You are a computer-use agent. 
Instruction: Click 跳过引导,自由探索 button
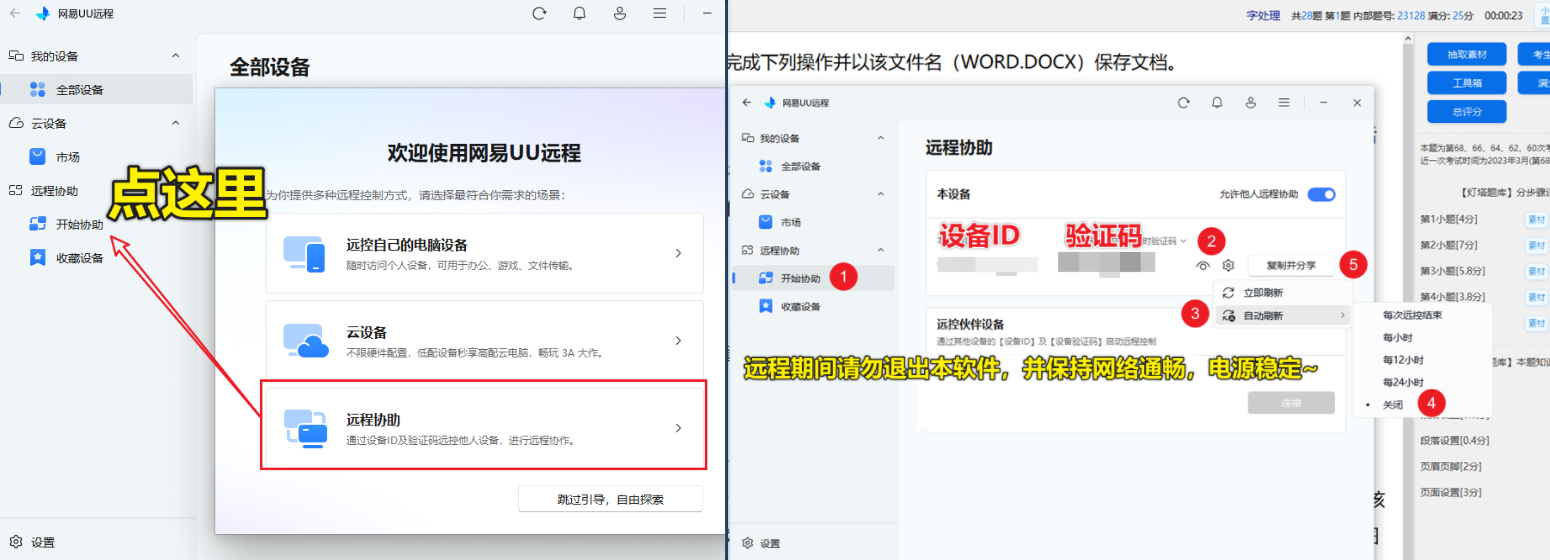[x=611, y=499]
